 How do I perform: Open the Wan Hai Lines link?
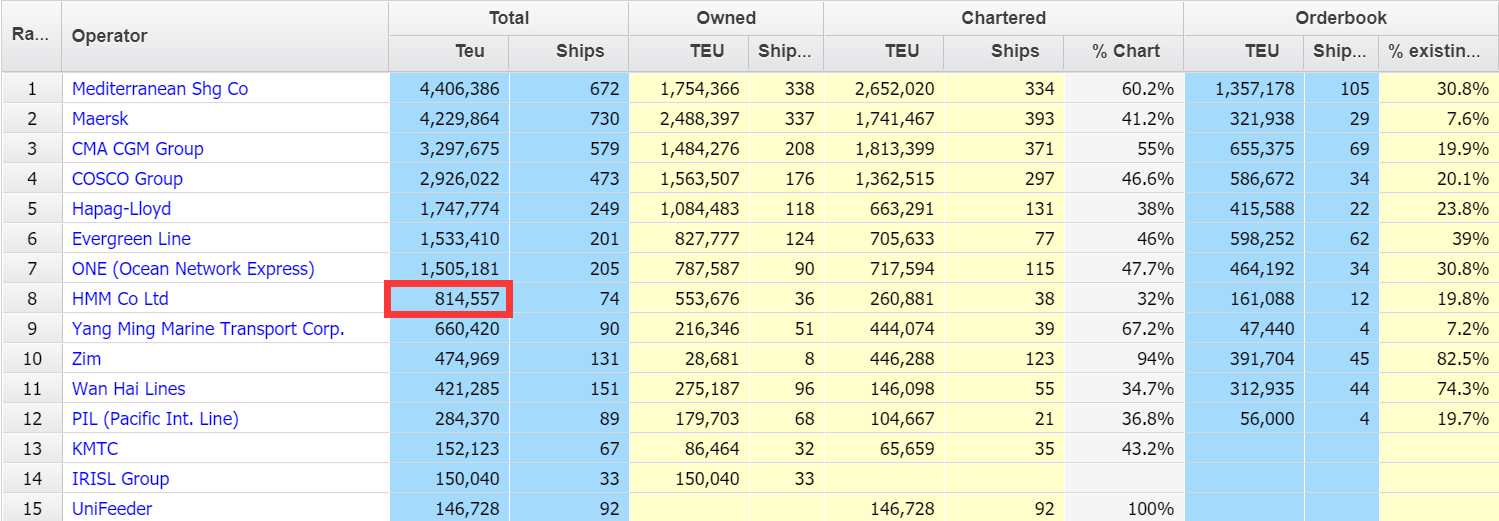(128, 389)
